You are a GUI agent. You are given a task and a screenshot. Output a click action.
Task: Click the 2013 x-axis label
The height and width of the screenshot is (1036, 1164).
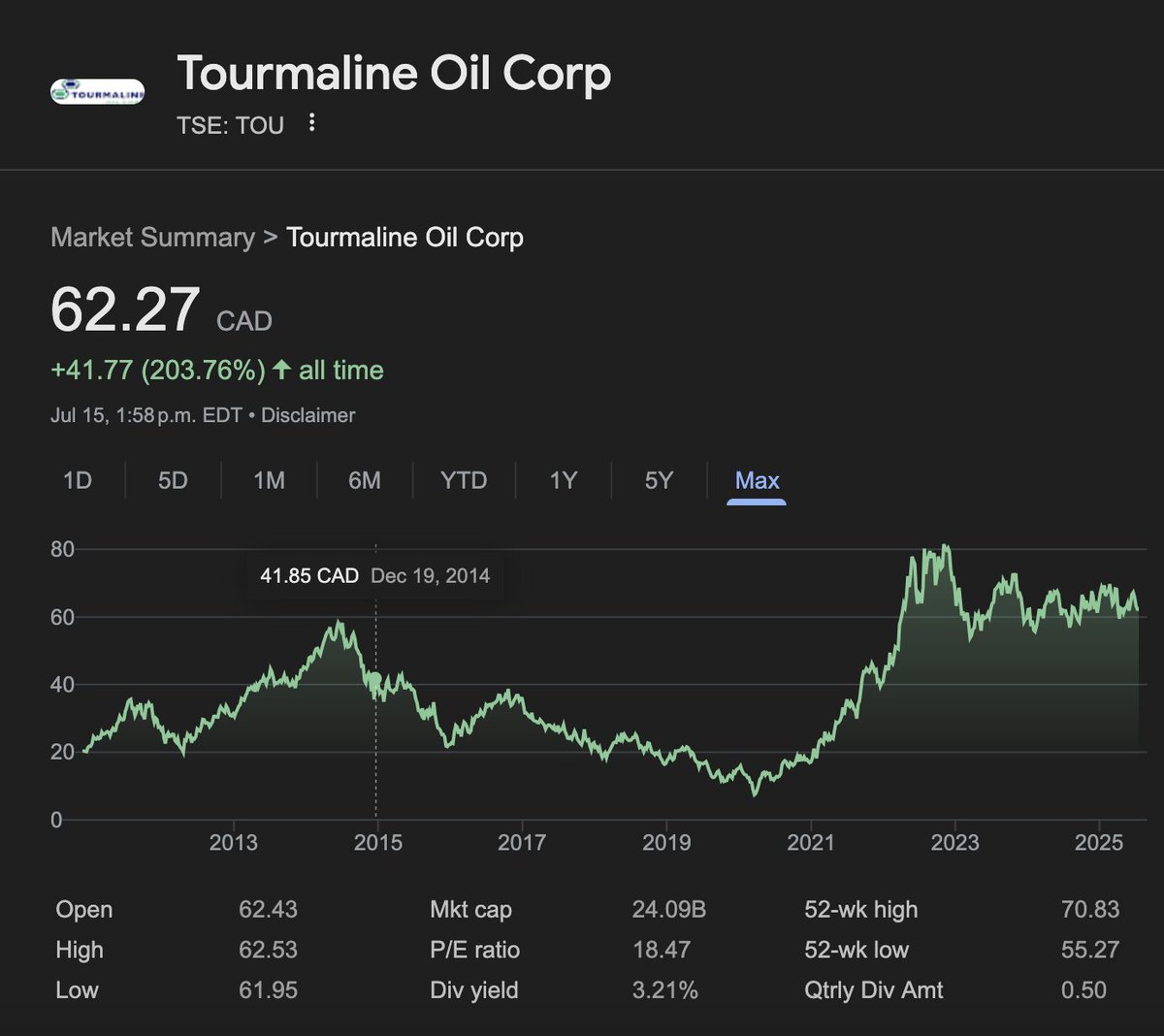pos(234,842)
